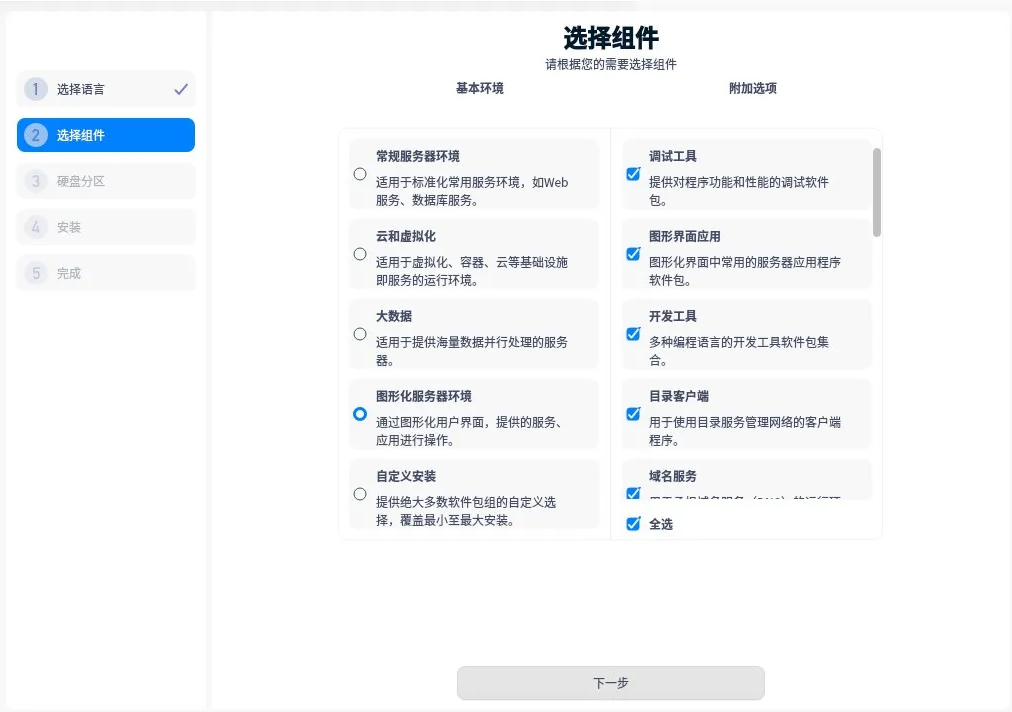This screenshot has height=712, width=1012.
Task: Go to step 1 选择语言
Action: coord(106,89)
